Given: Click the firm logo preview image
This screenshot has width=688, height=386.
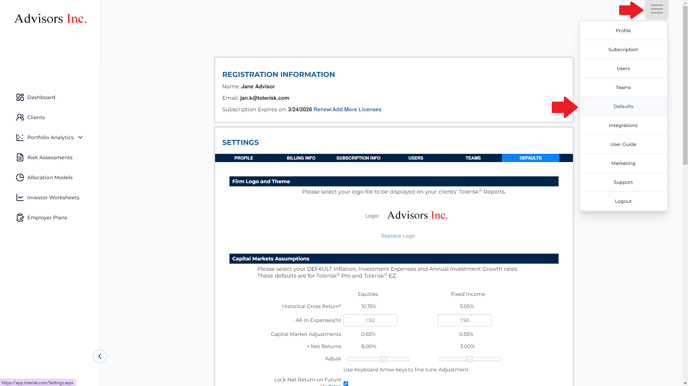Looking at the screenshot, I should (x=417, y=215).
